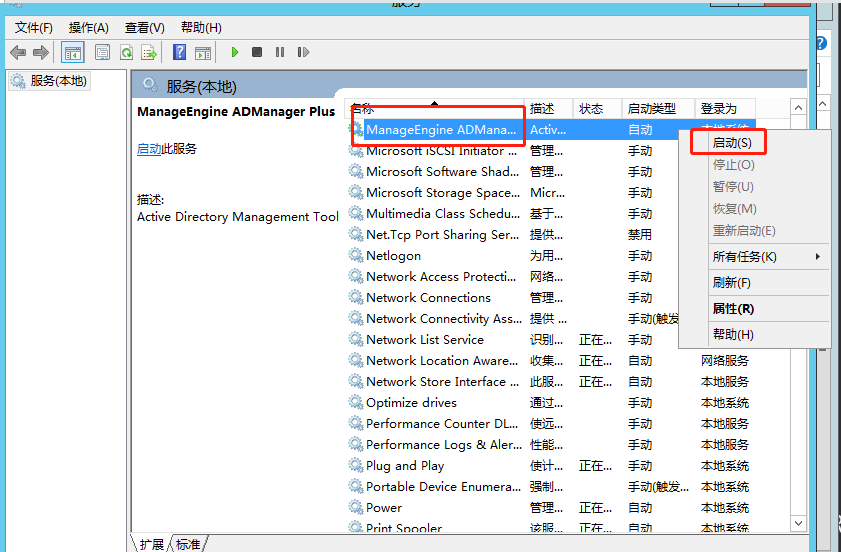Stop the service with square stop icon

[x=257, y=52]
